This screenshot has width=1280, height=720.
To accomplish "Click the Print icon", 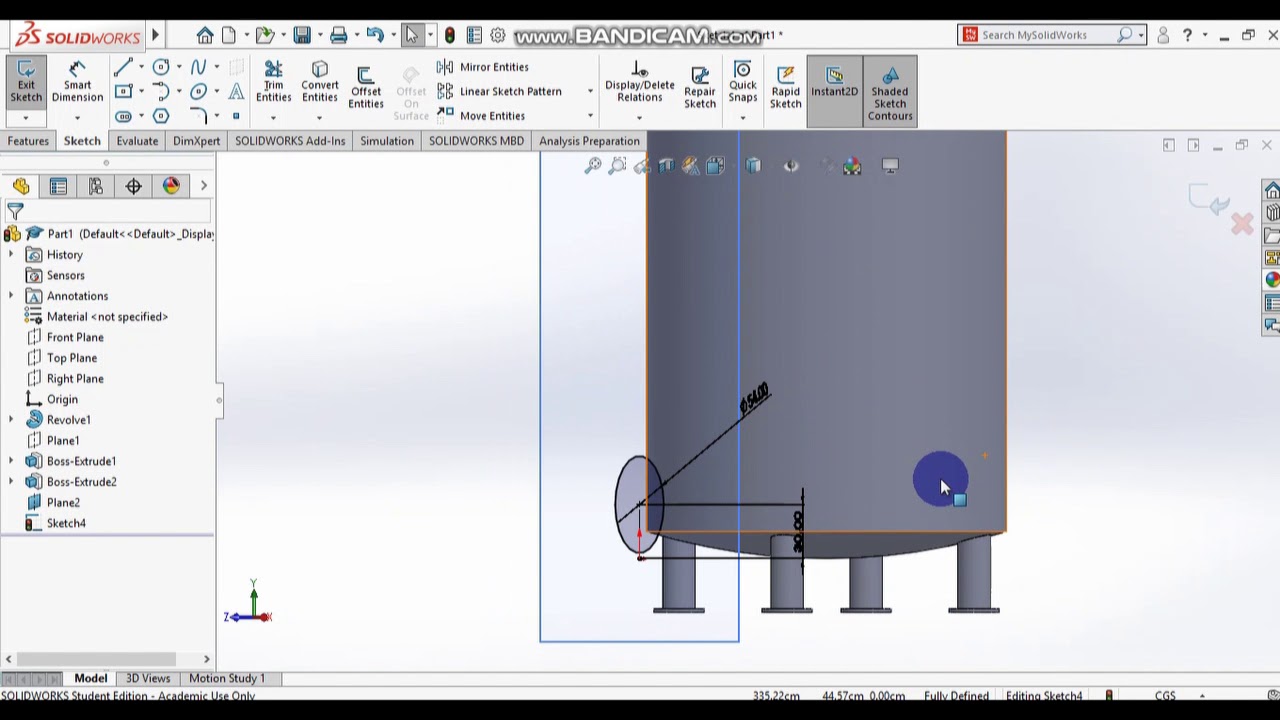I will (x=338, y=35).
